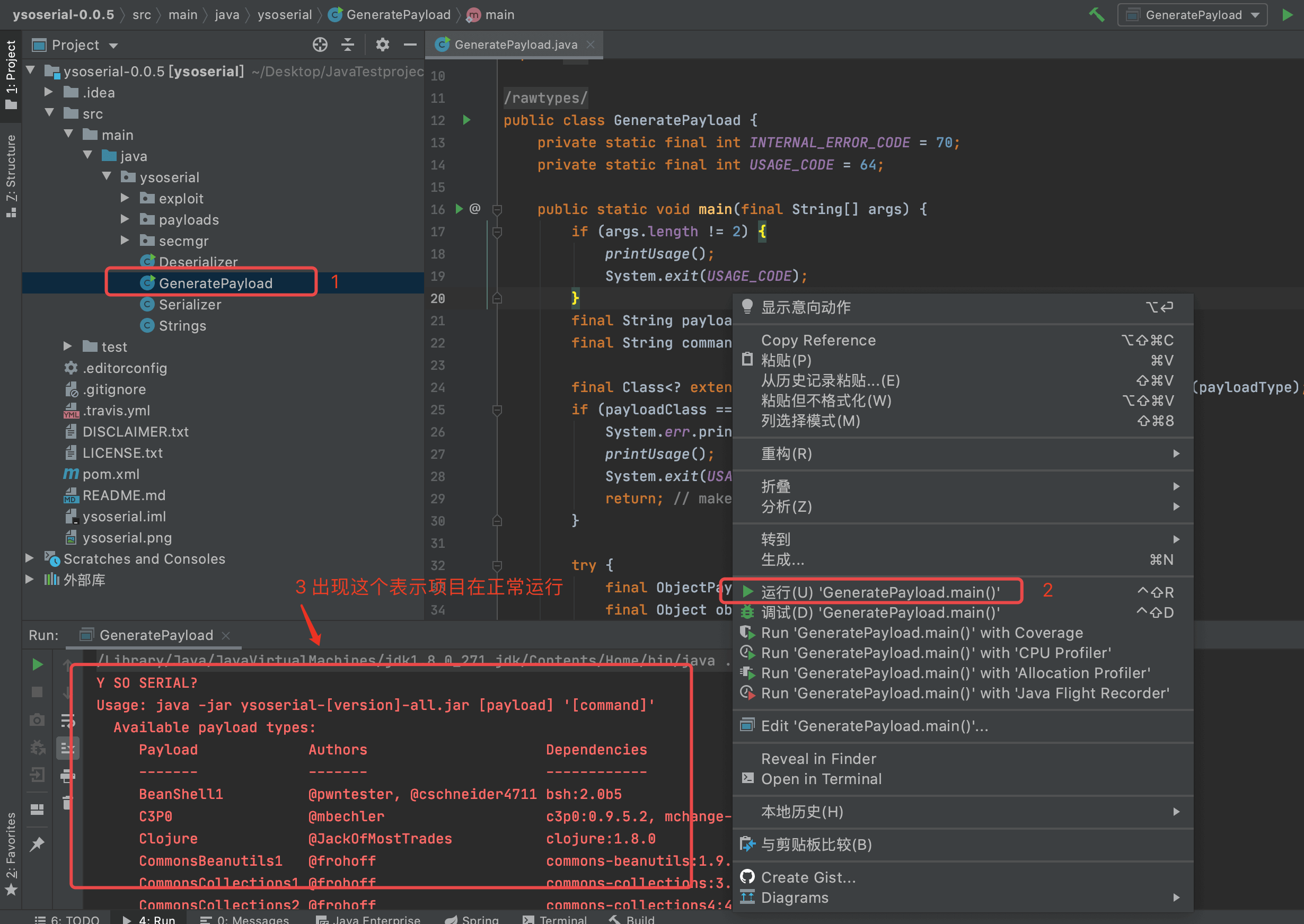
Task: Select Run 'GeneratePayload.main()' from context menu
Action: (x=879, y=592)
